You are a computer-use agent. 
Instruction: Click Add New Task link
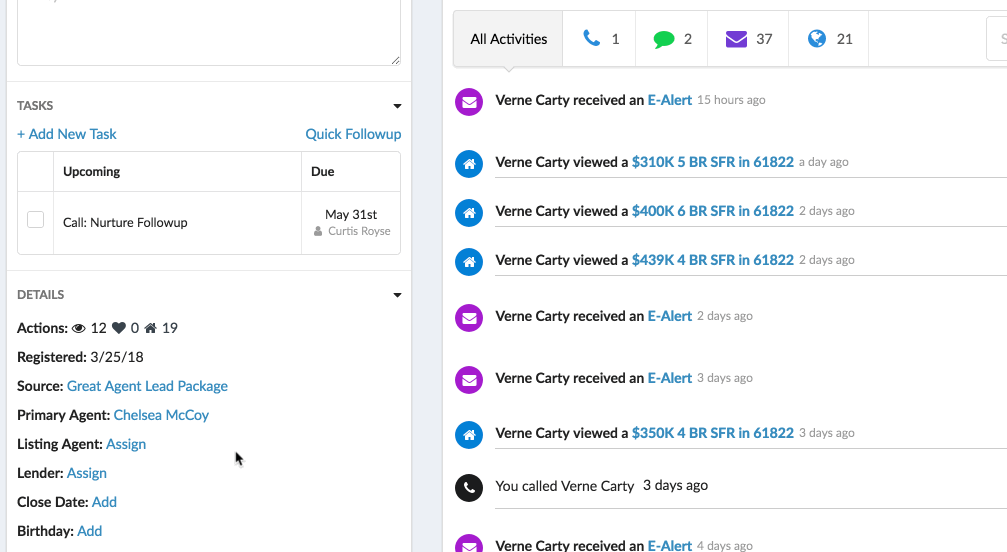pos(67,134)
